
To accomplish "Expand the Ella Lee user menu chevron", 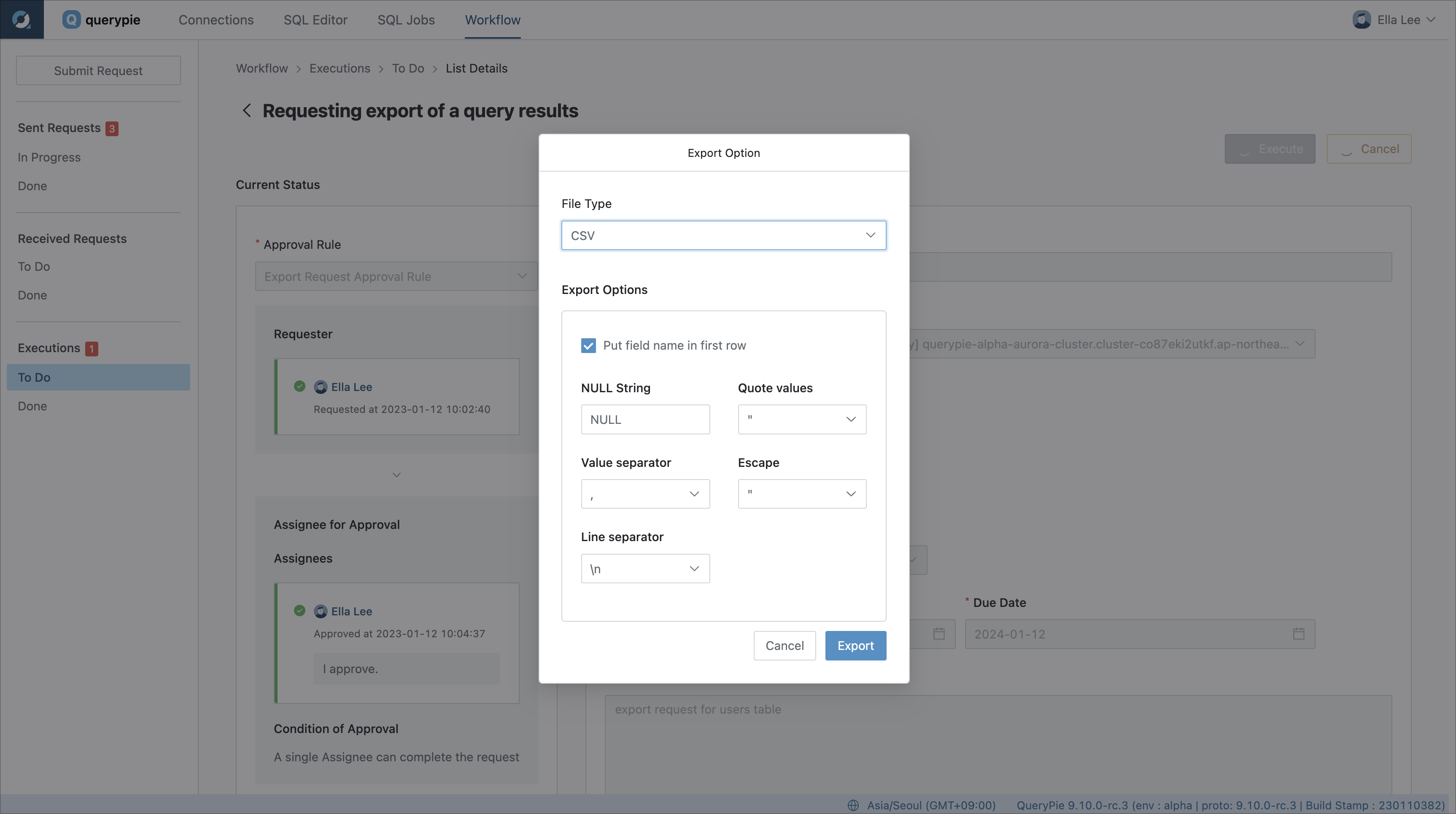I will tap(1431, 20).
